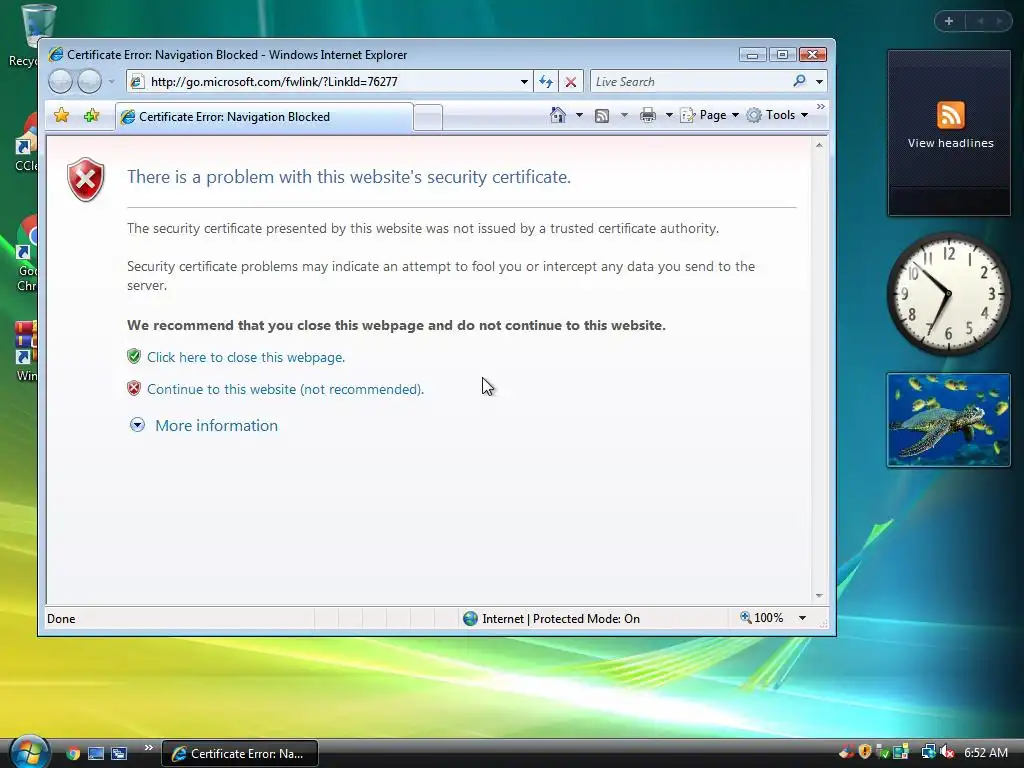The width and height of the screenshot is (1024, 768).
Task: Open the Tools menu
Action: click(778, 116)
